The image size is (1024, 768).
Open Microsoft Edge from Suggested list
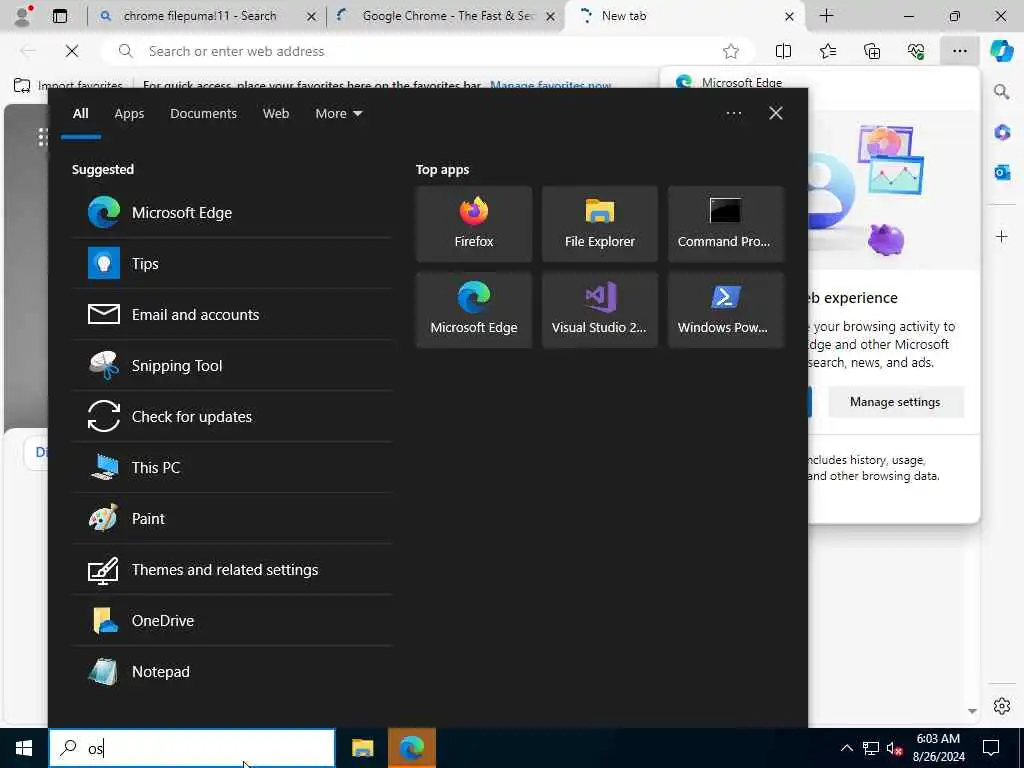[x=232, y=212]
